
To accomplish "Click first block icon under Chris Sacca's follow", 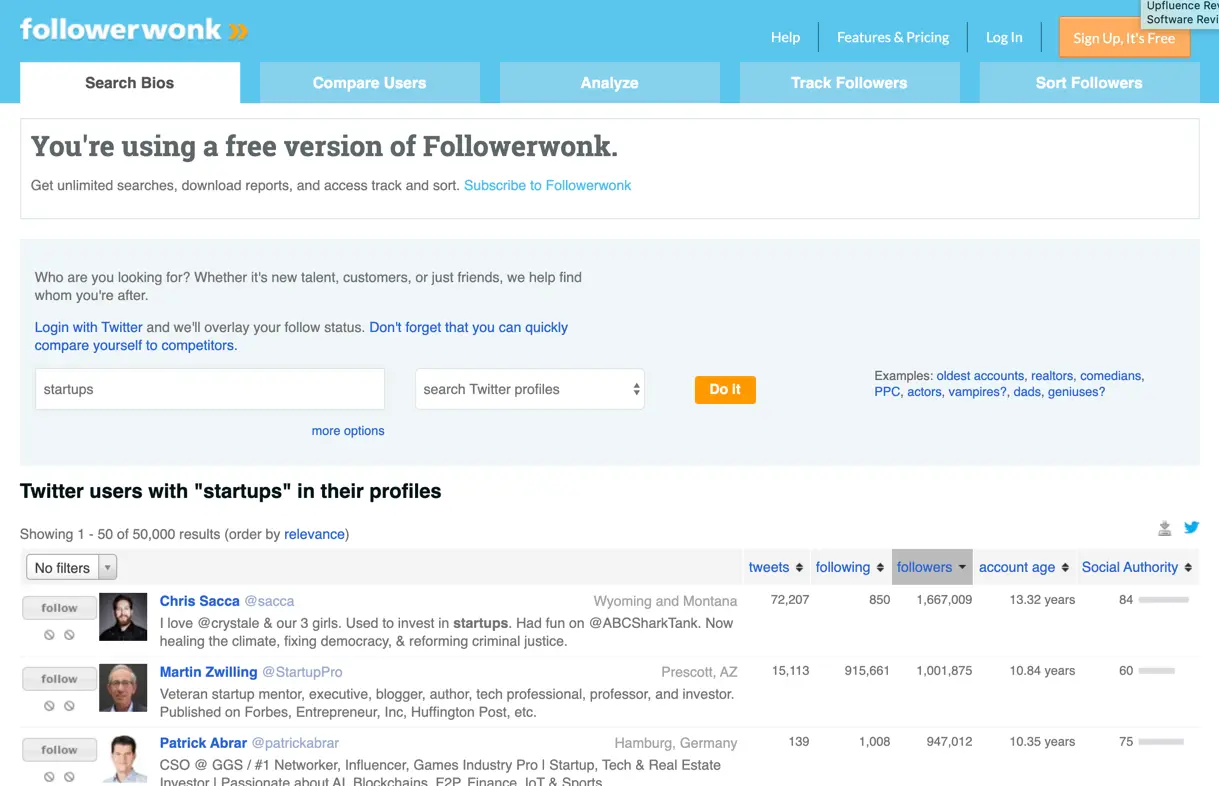I will (x=49, y=634).
